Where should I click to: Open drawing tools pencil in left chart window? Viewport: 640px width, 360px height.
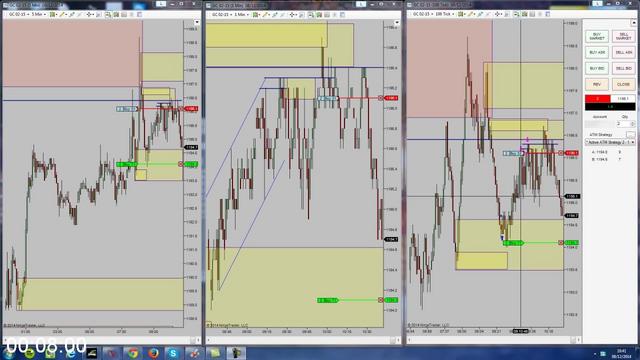(62, 14)
